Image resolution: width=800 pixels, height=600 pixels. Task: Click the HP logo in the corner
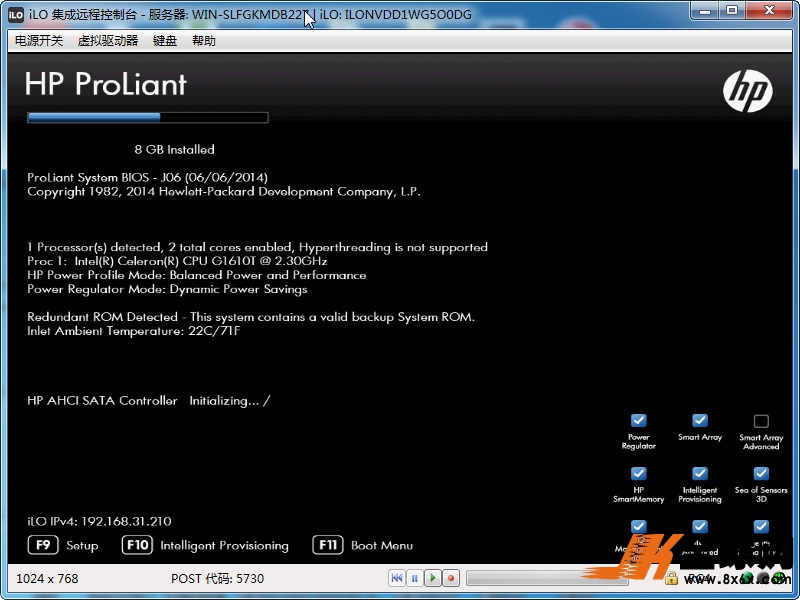[x=747, y=92]
